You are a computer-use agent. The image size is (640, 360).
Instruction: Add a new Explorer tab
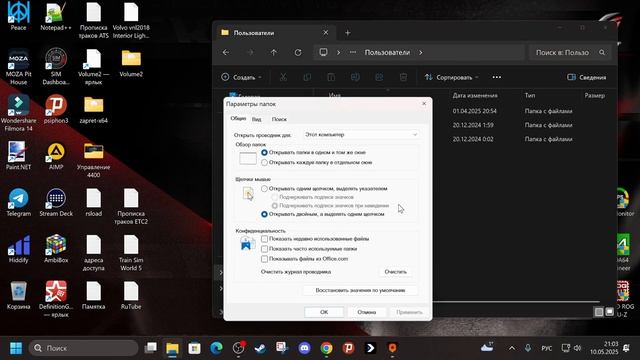[348, 33]
